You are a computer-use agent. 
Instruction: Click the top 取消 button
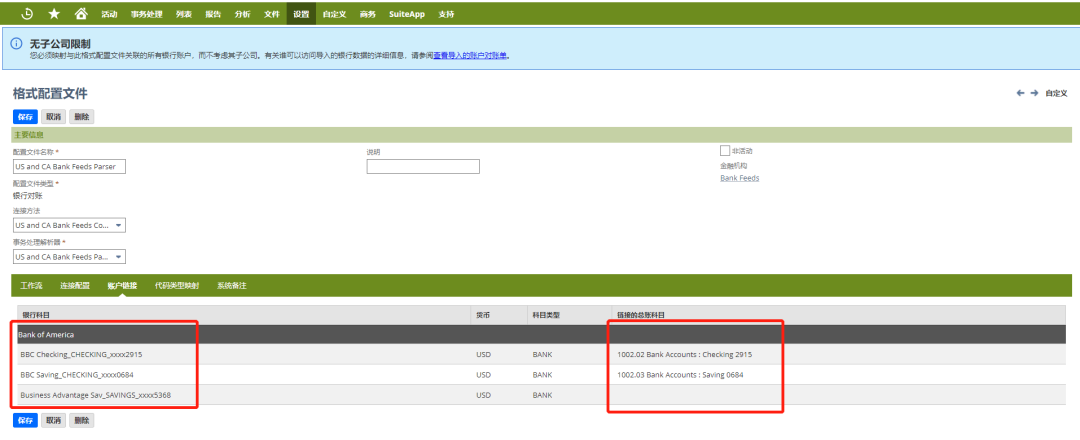54,117
